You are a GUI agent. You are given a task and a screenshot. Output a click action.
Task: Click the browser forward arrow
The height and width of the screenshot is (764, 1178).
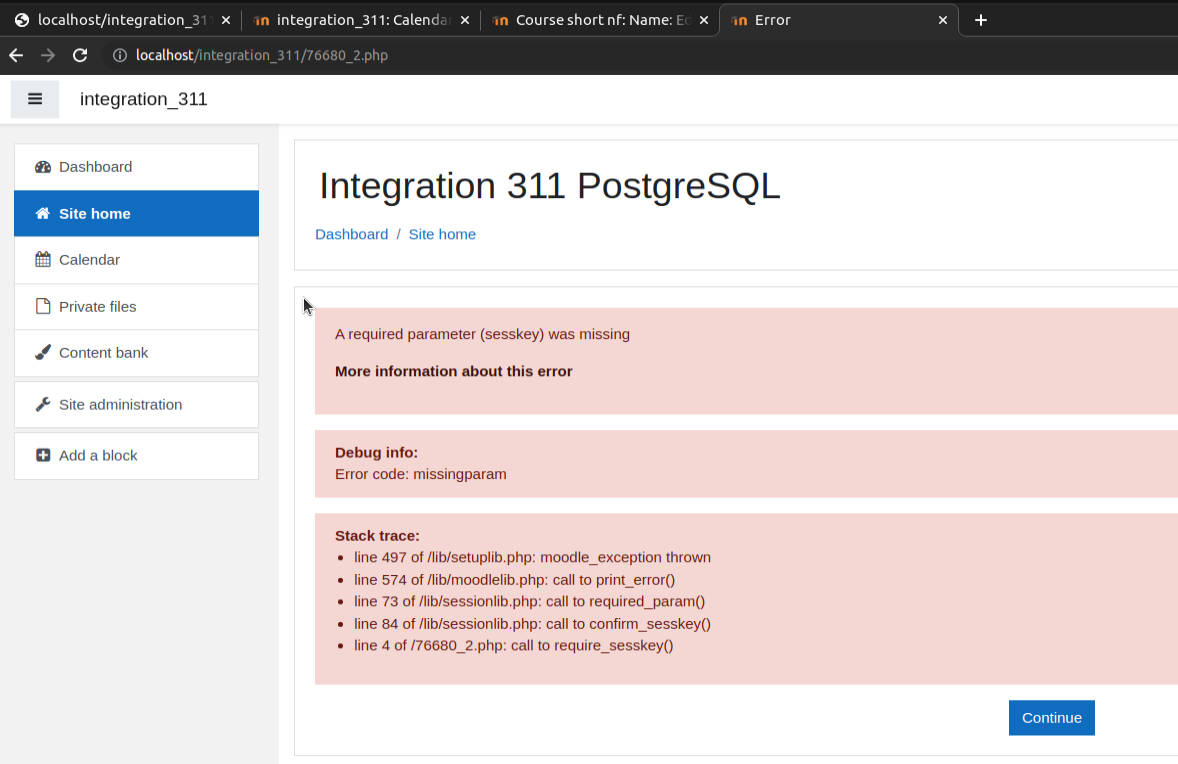pos(48,56)
